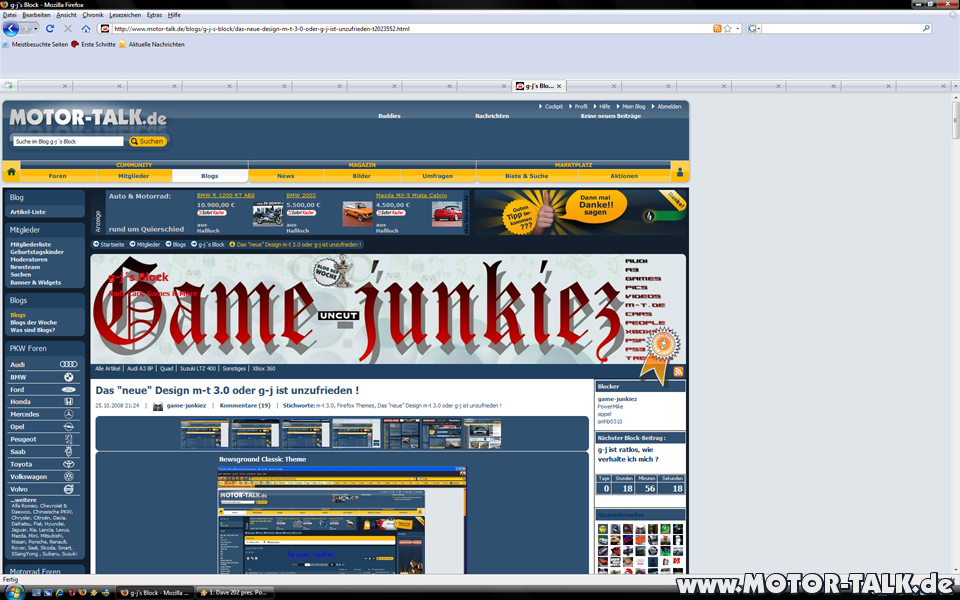Open the Extras menu

154,15
